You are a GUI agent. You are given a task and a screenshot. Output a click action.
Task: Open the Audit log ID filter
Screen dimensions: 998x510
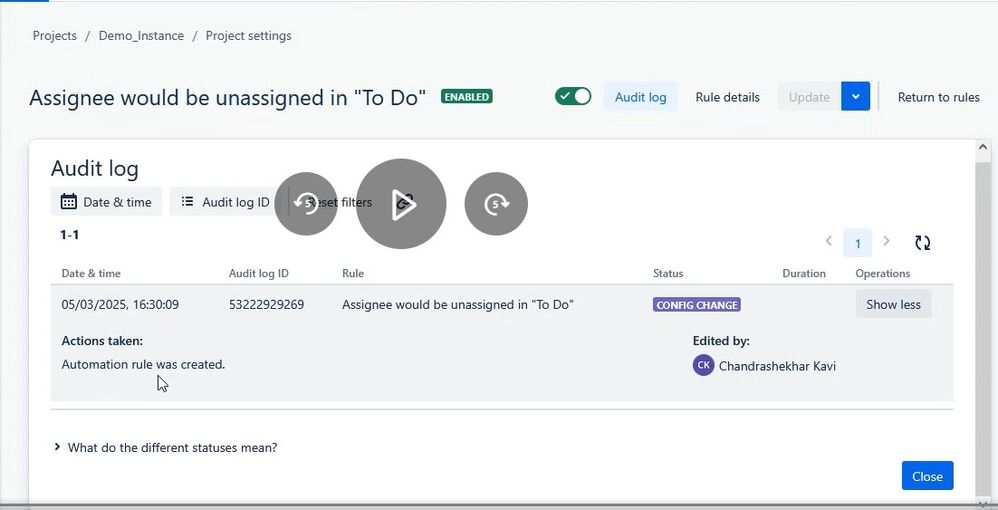coord(225,202)
